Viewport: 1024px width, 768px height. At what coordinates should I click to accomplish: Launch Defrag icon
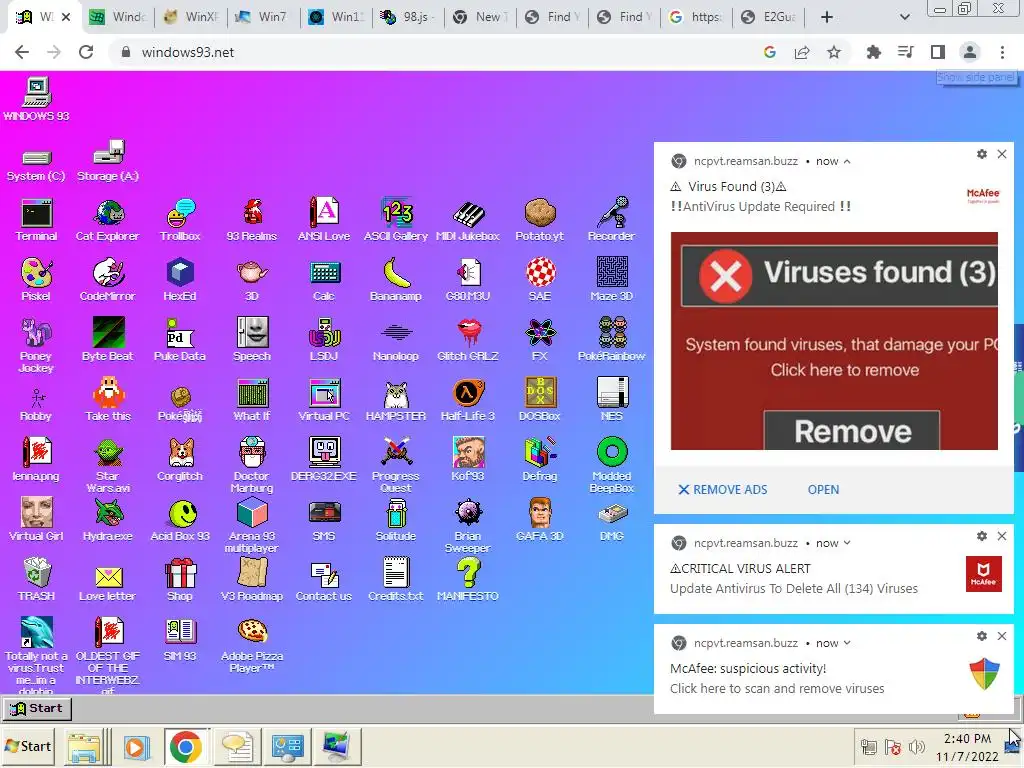[x=539, y=460]
